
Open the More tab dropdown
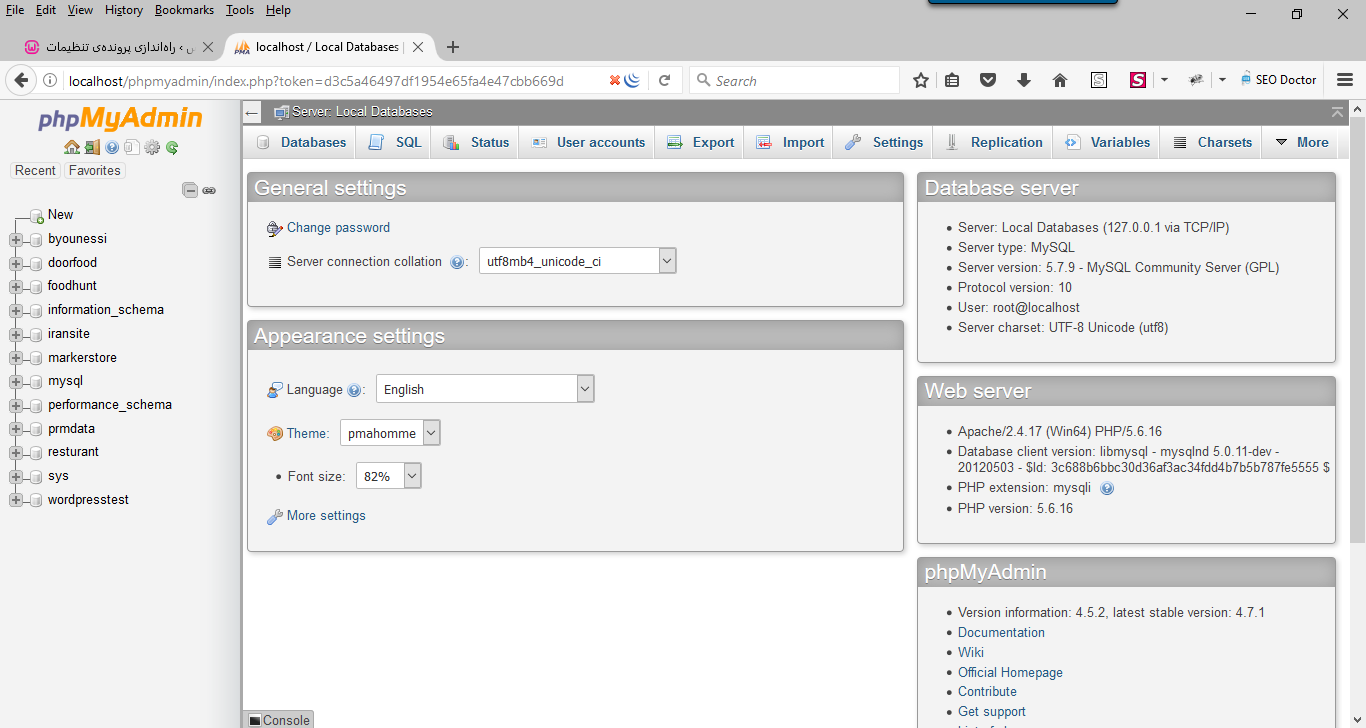click(1301, 142)
